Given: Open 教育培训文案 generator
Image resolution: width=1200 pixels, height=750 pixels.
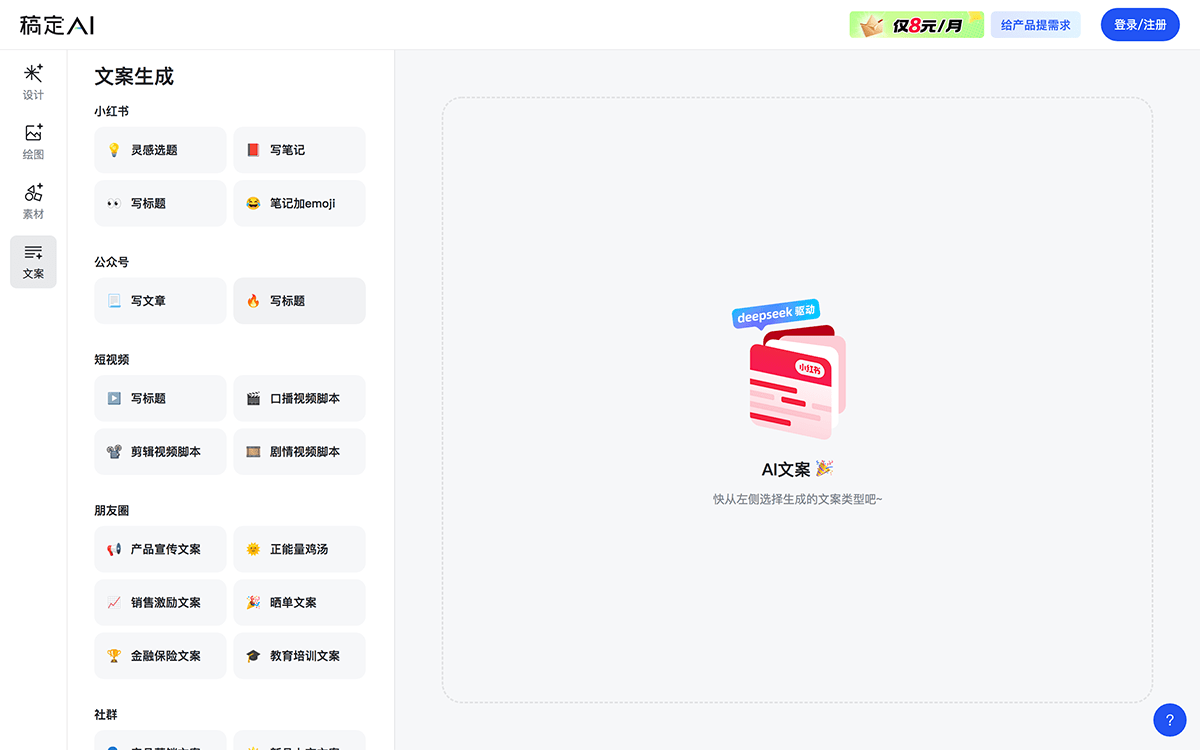Looking at the screenshot, I should tap(299, 655).
